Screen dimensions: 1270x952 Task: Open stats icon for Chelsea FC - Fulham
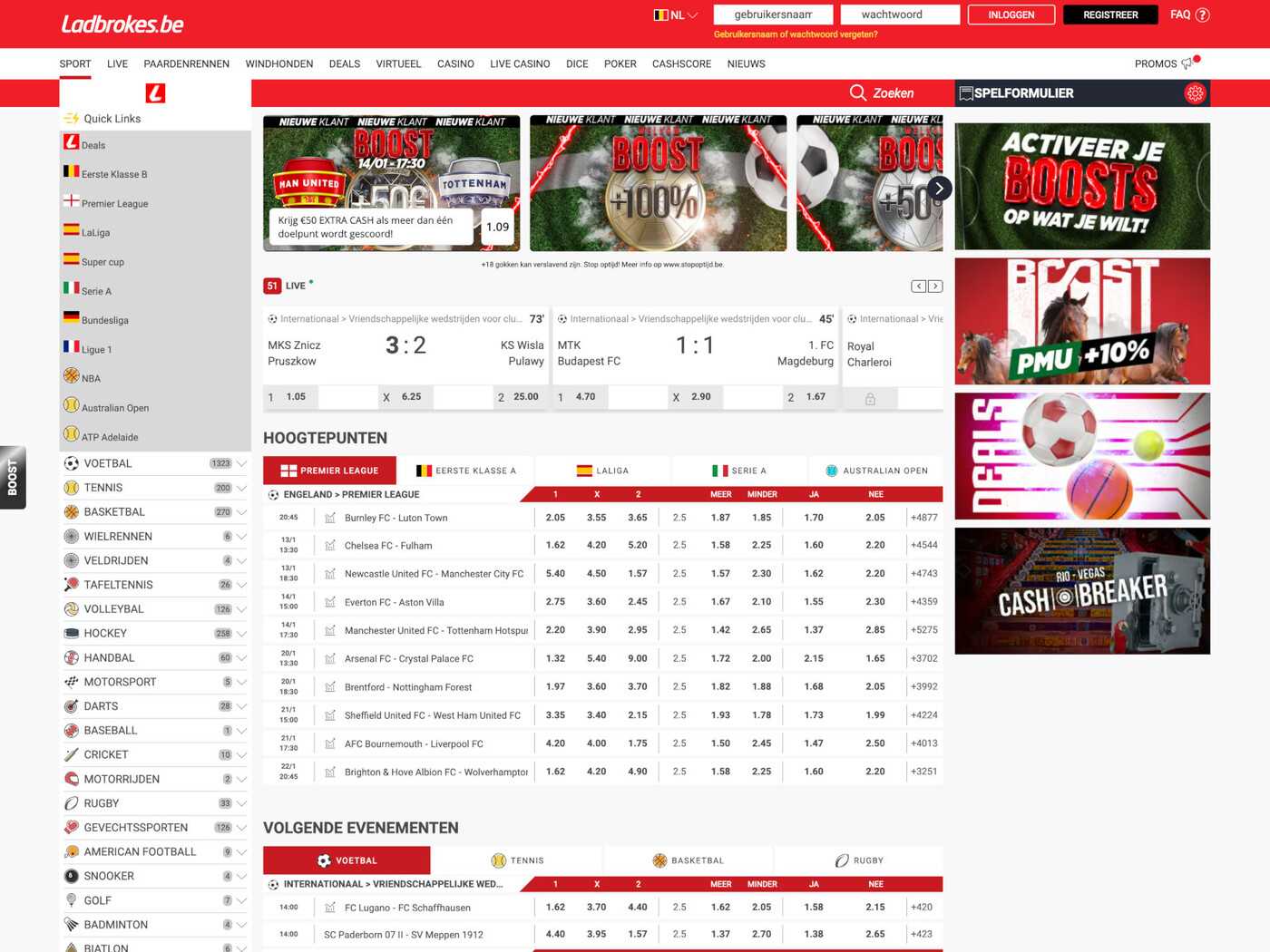point(330,546)
